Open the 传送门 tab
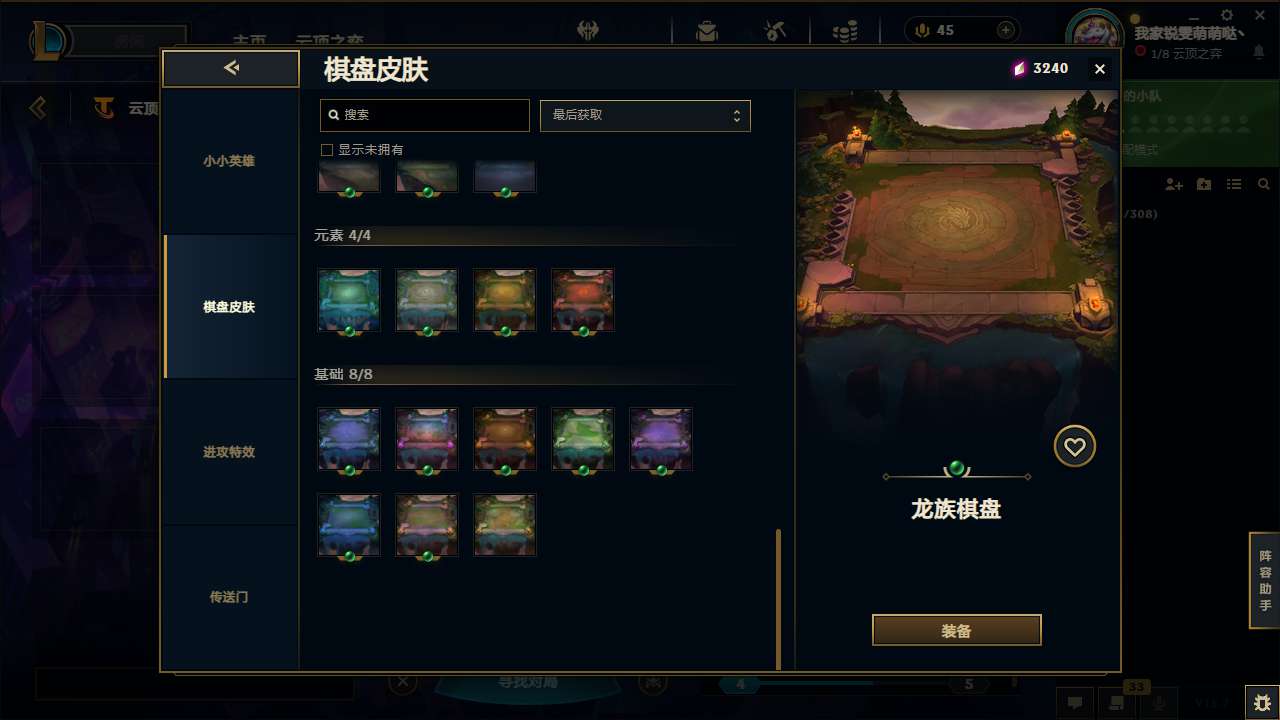The width and height of the screenshot is (1280, 720). pyautogui.click(x=229, y=597)
